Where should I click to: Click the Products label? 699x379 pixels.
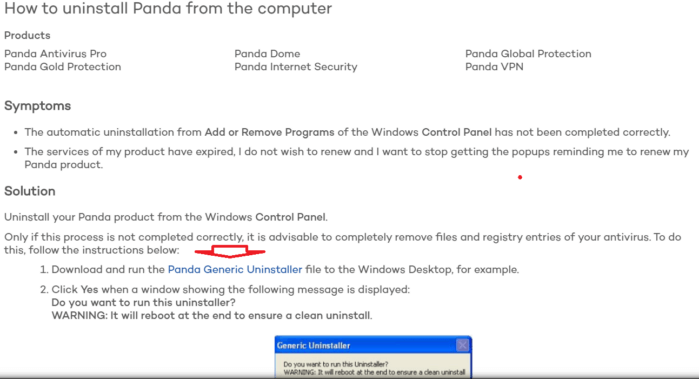[x=27, y=35]
